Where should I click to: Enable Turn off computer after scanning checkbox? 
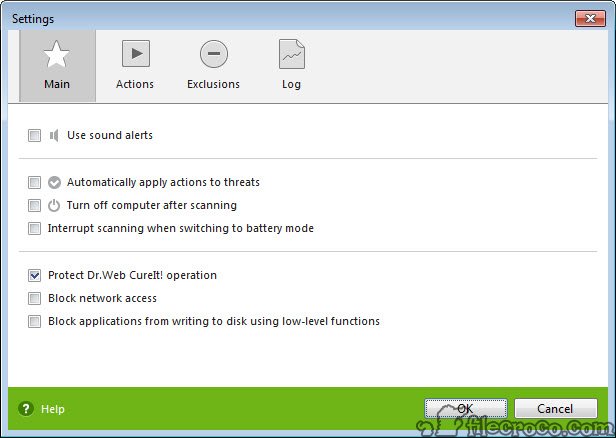(x=35, y=205)
